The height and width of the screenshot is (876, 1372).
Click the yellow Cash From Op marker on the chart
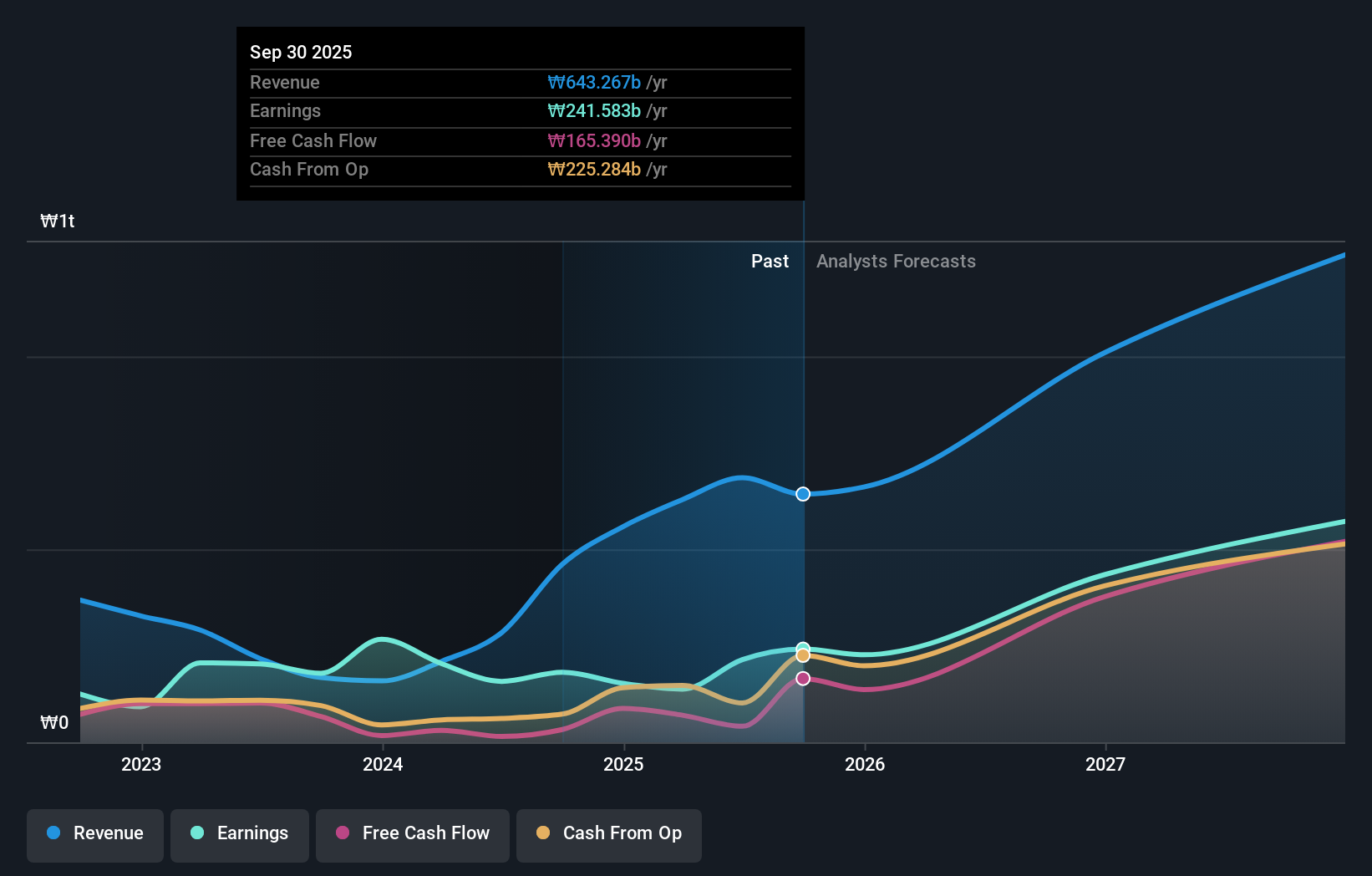click(802, 655)
